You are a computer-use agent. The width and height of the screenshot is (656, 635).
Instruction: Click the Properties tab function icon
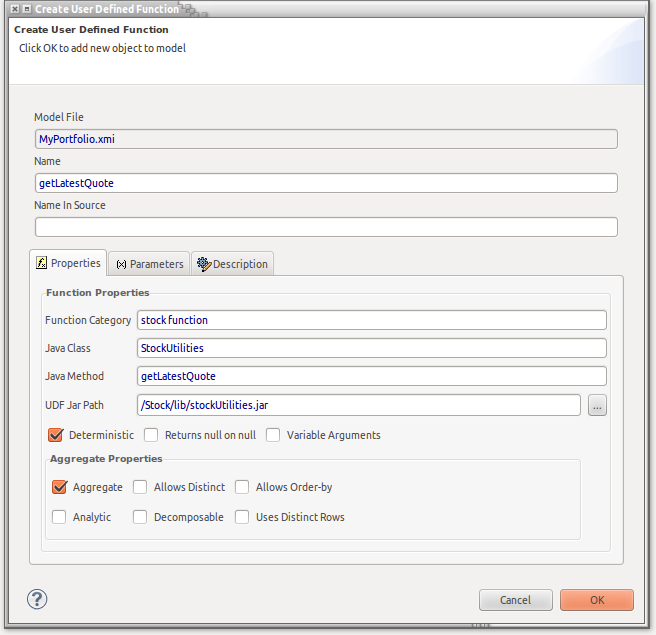[41, 263]
